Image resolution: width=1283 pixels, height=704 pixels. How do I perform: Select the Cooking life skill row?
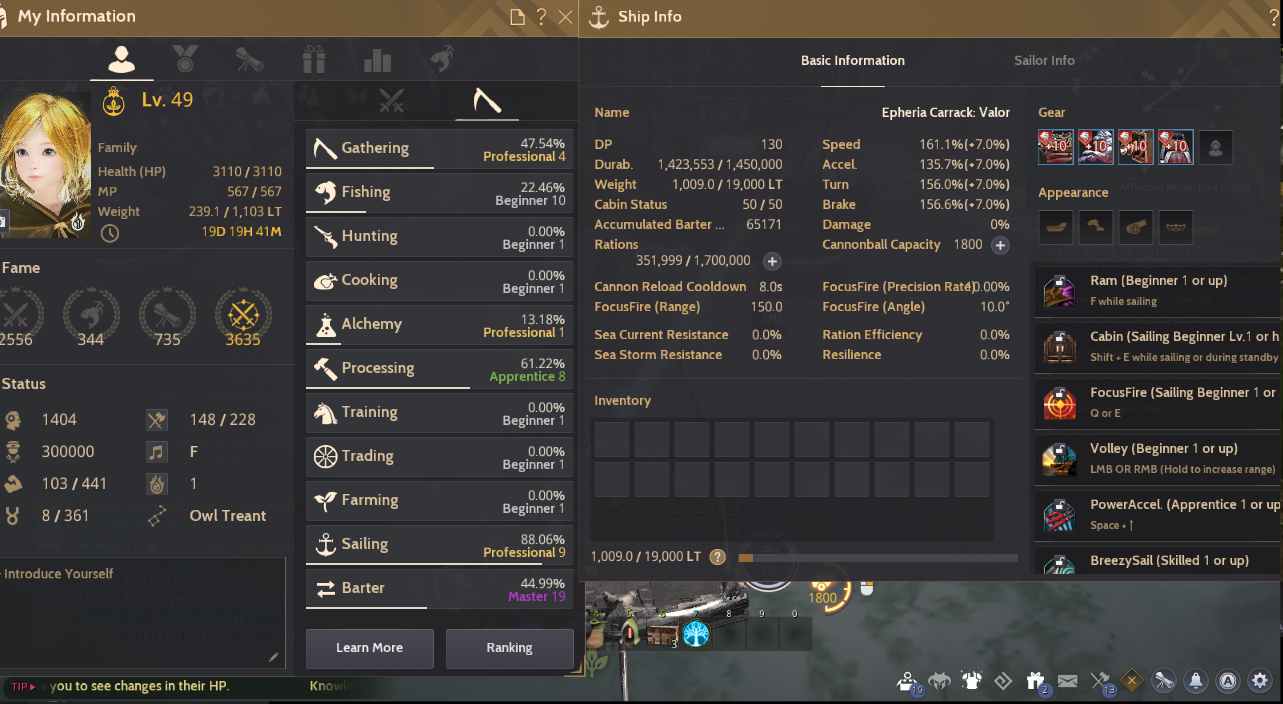(439, 280)
